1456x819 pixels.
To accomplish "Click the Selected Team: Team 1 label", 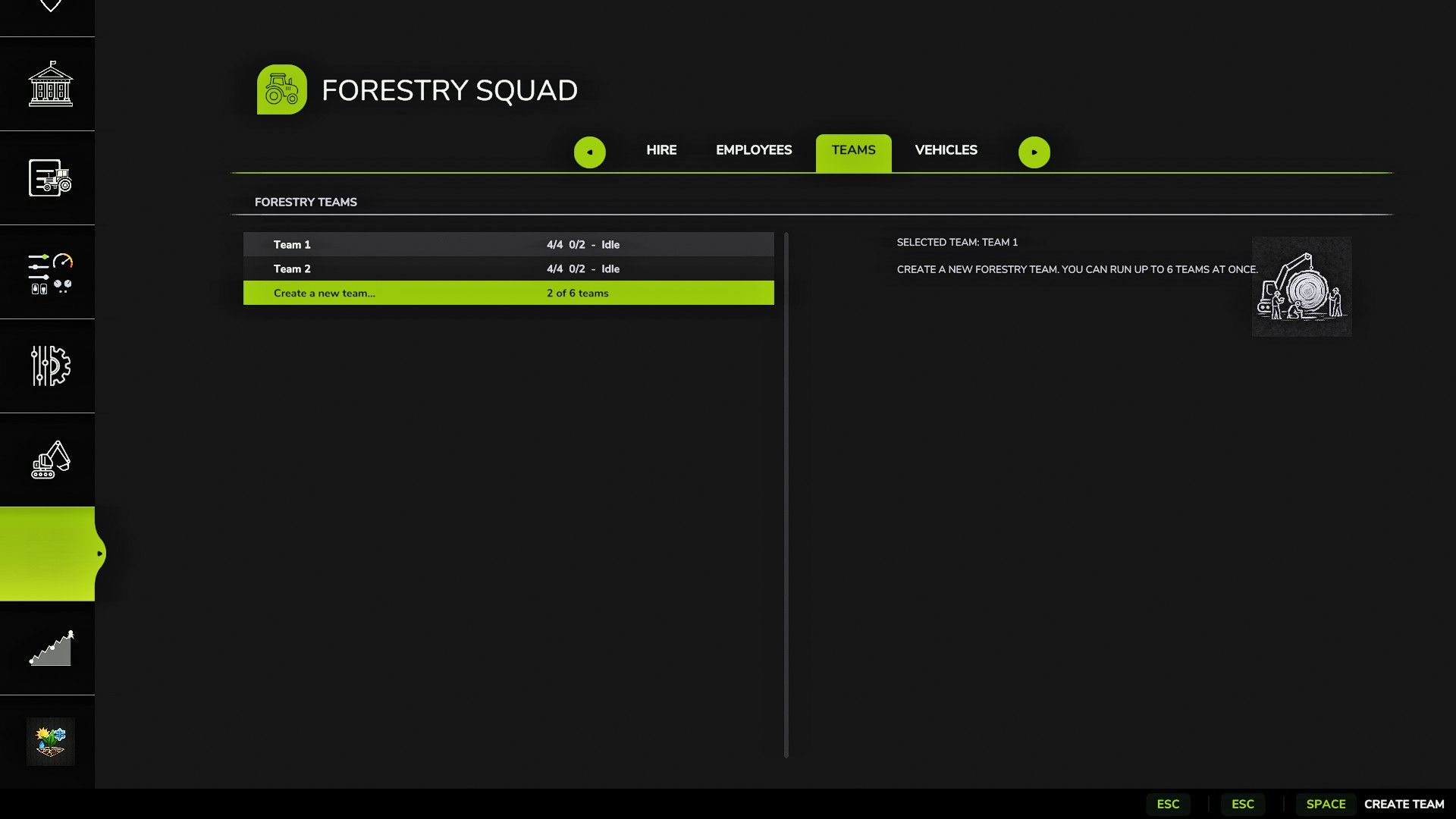I will (957, 243).
